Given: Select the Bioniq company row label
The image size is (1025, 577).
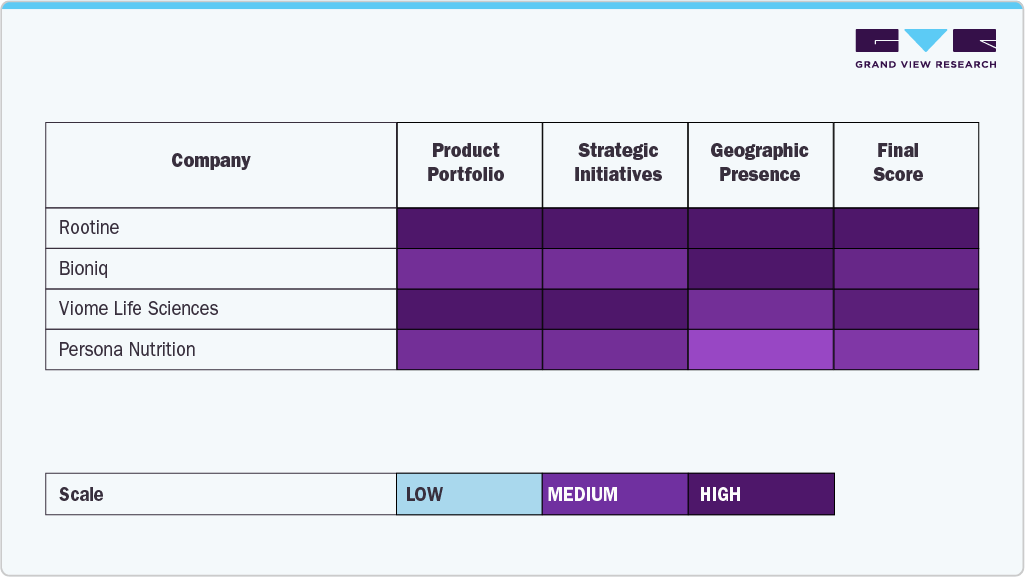Looking at the screenshot, I should pyautogui.click(x=85, y=269).
